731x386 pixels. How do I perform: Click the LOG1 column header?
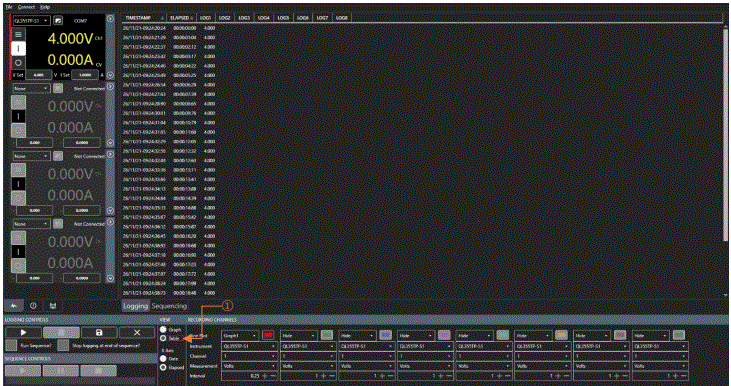tap(205, 18)
